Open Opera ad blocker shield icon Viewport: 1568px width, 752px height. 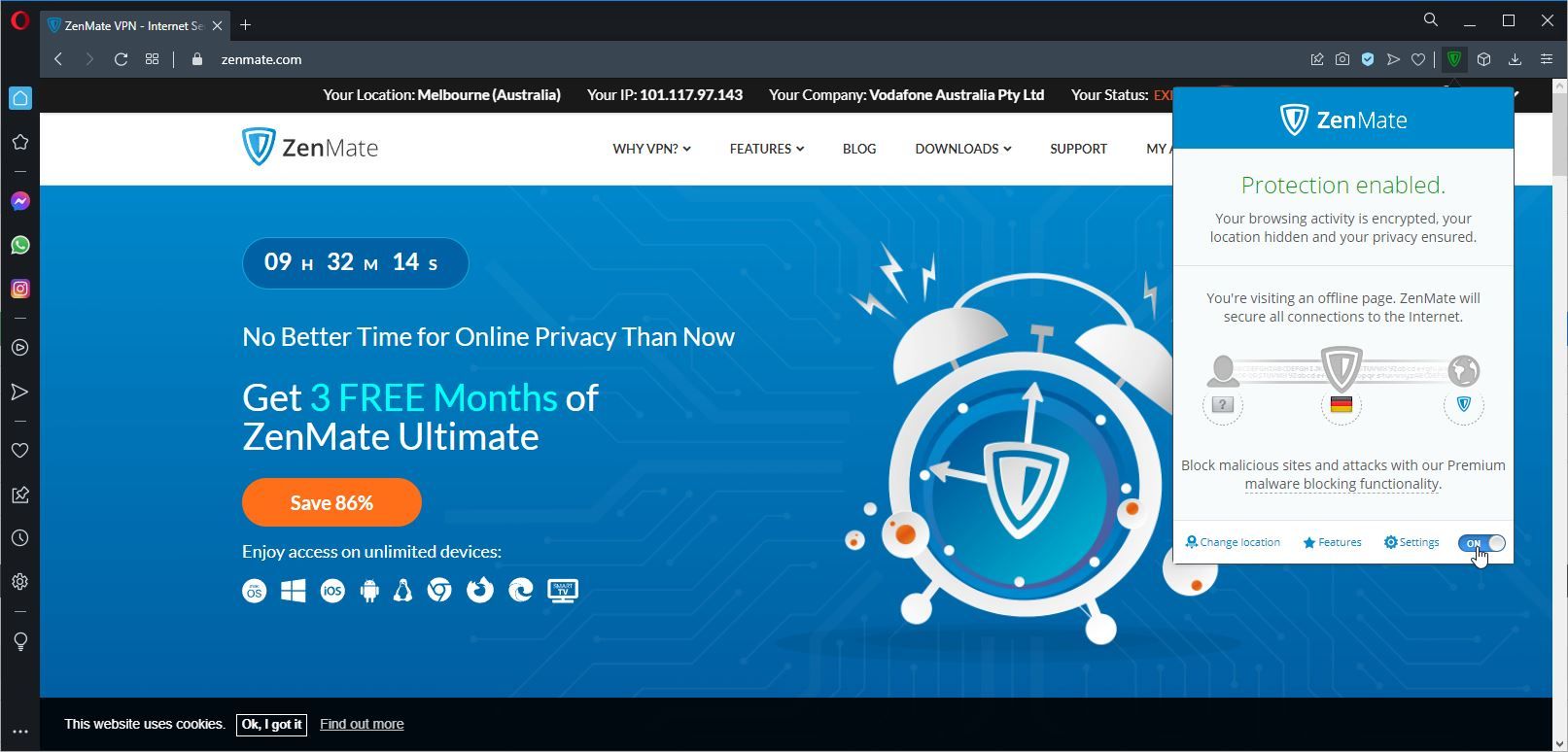(x=1368, y=59)
